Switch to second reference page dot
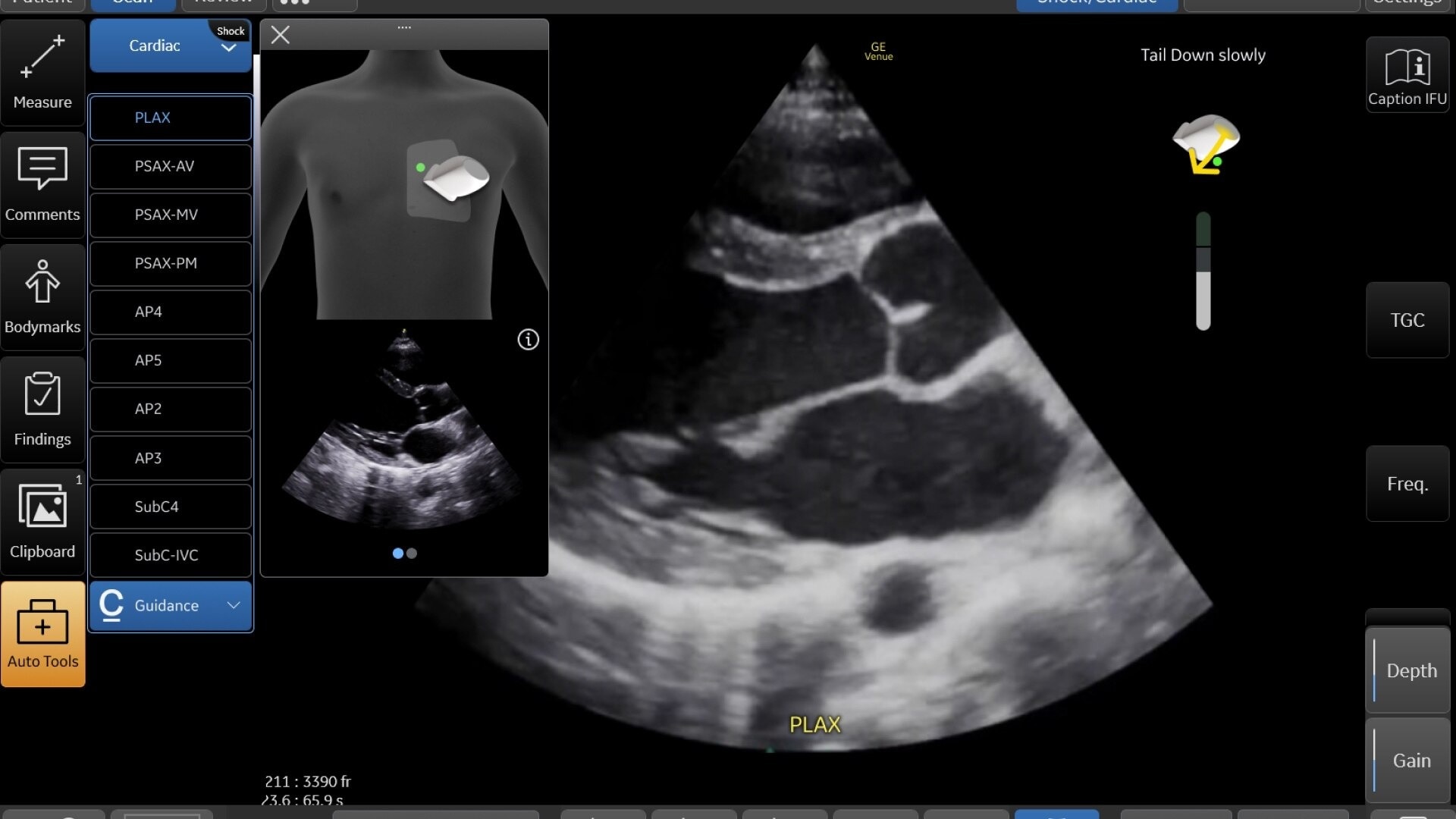Image resolution: width=1456 pixels, height=819 pixels. [412, 554]
